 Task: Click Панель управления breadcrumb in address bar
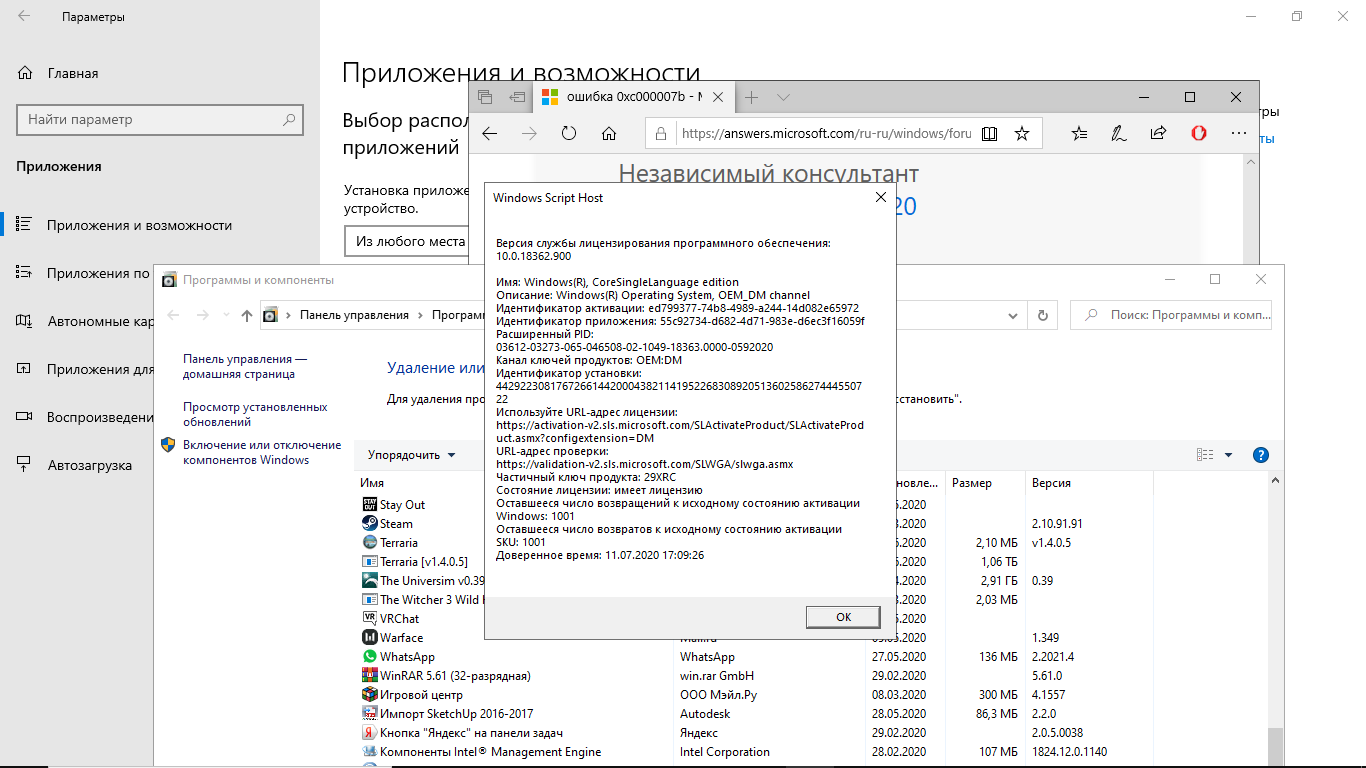click(354, 315)
